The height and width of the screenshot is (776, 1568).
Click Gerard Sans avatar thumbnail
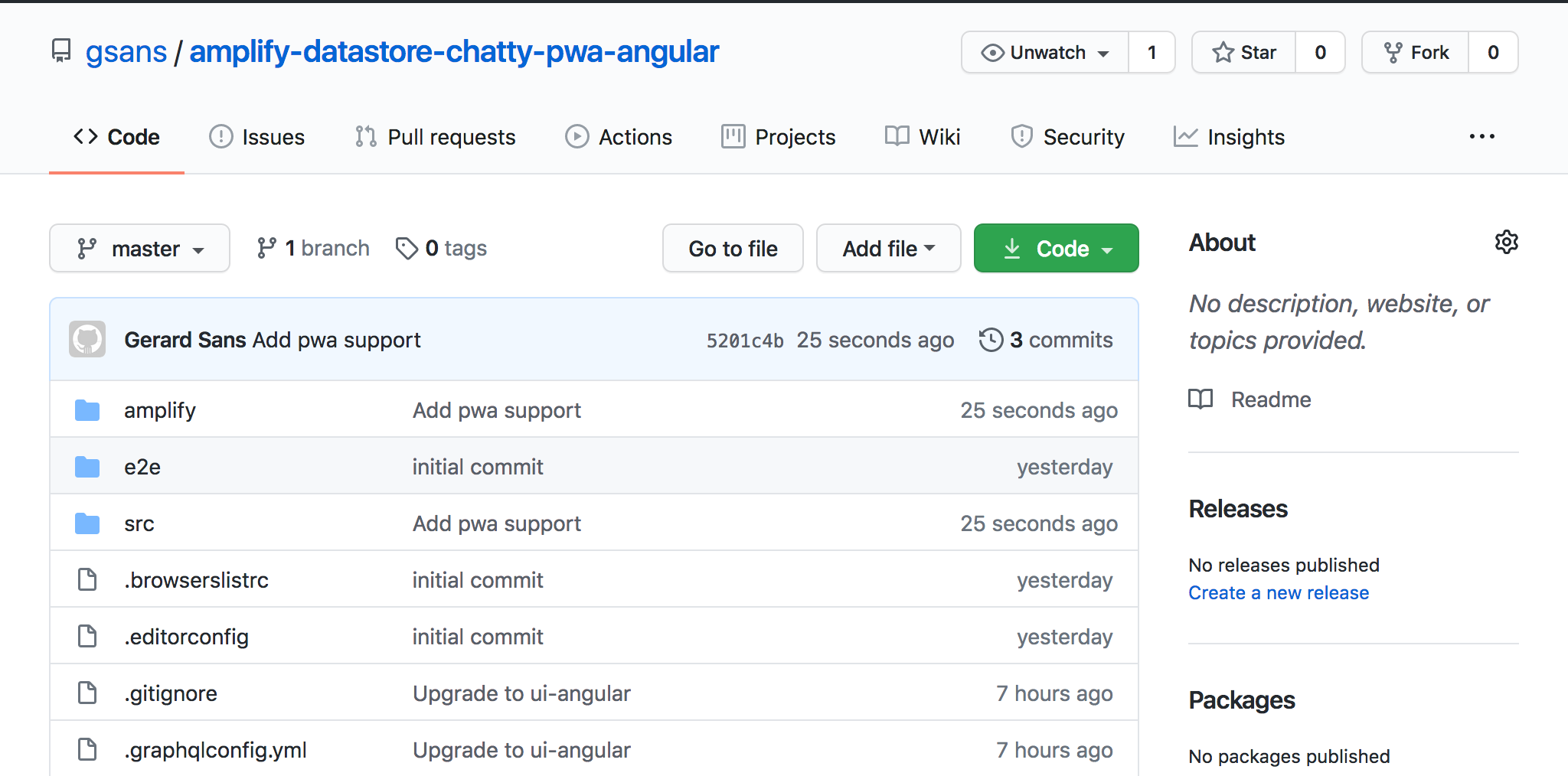pyautogui.click(x=87, y=339)
